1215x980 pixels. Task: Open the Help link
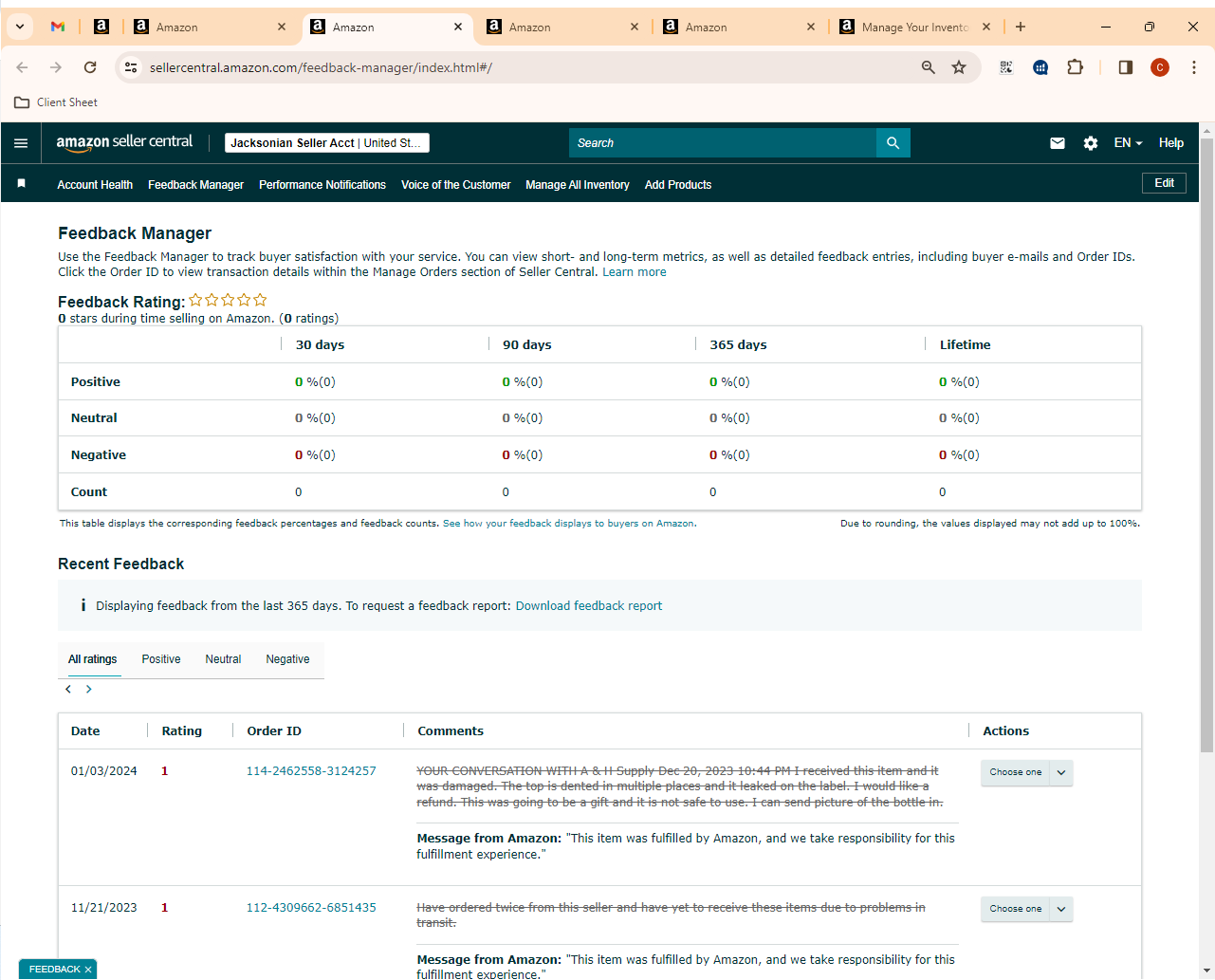pyautogui.click(x=1171, y=143)
